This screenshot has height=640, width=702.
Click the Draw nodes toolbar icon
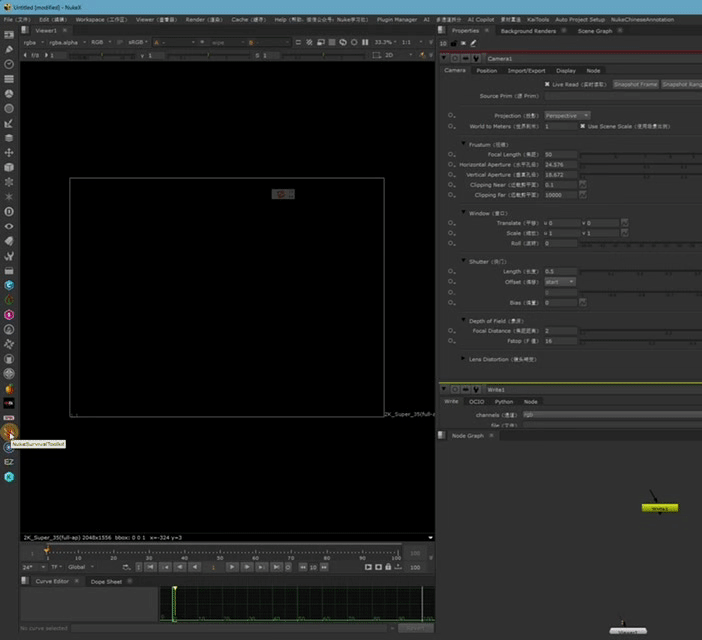9,49
